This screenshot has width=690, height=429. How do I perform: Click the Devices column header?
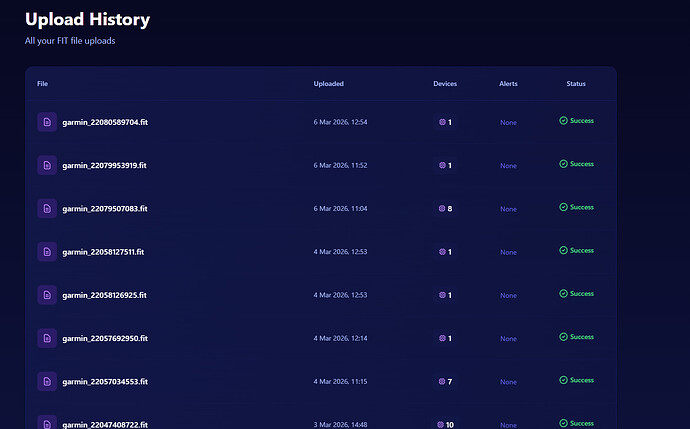click(x=445, y=84)
